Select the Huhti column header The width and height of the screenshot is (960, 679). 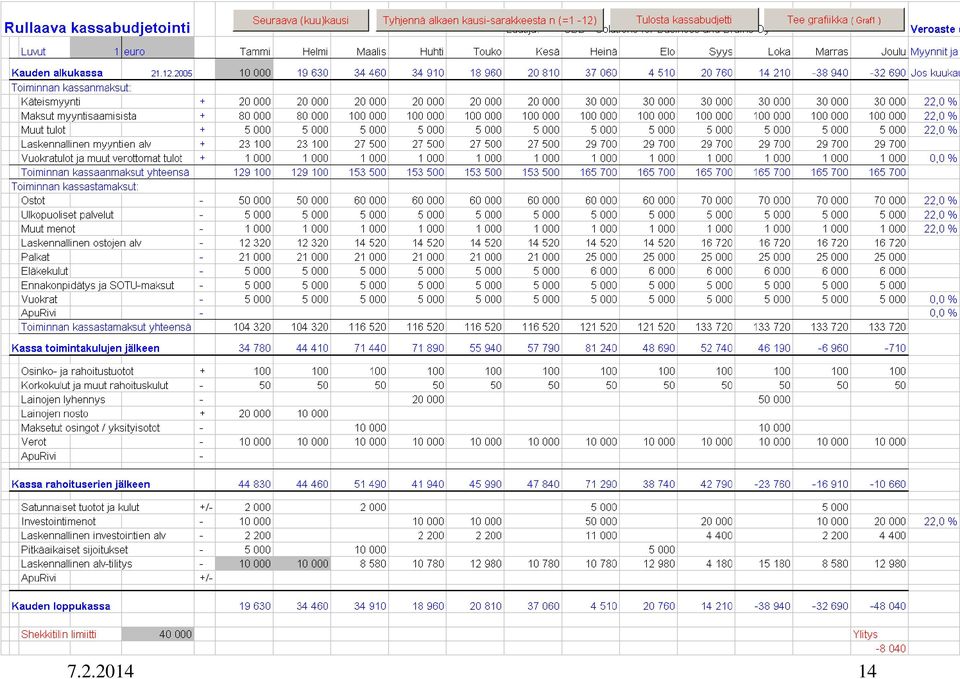click(x=432, y=51)
